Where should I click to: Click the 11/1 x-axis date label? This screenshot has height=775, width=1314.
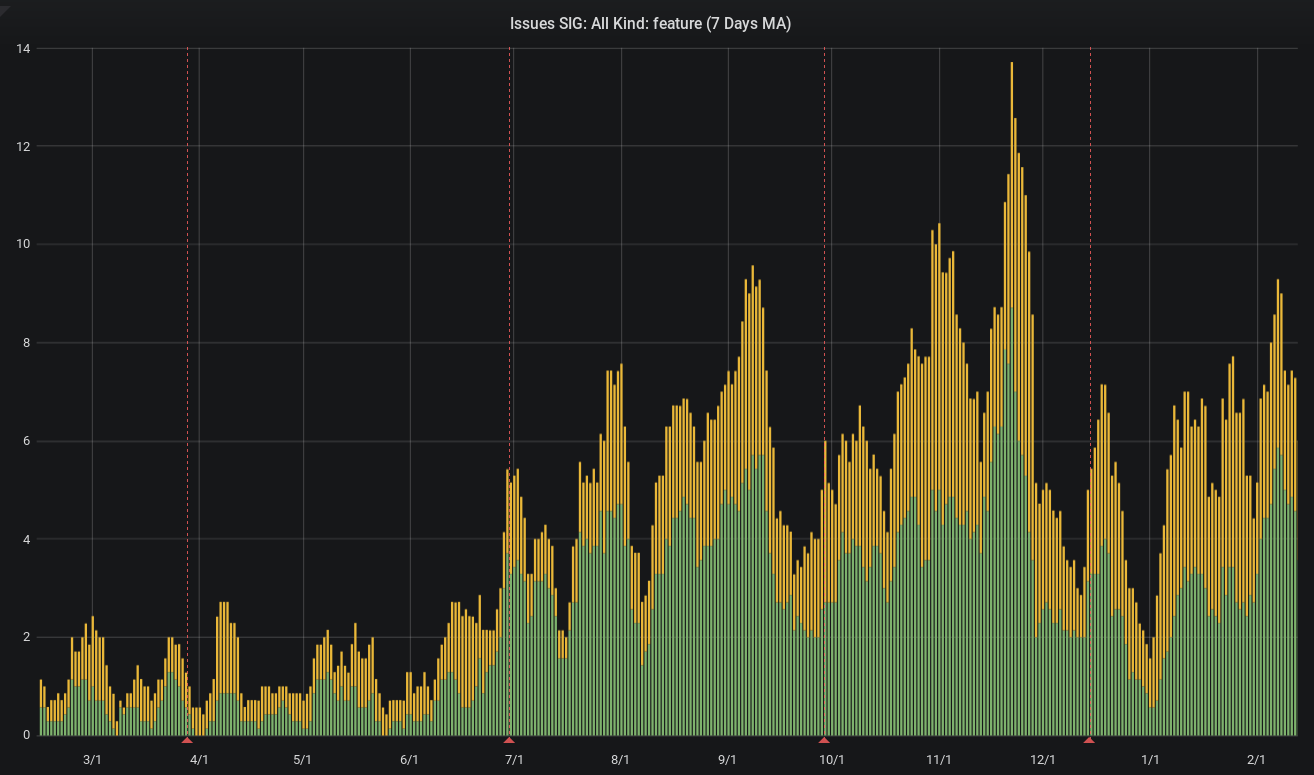click(938, 760)
